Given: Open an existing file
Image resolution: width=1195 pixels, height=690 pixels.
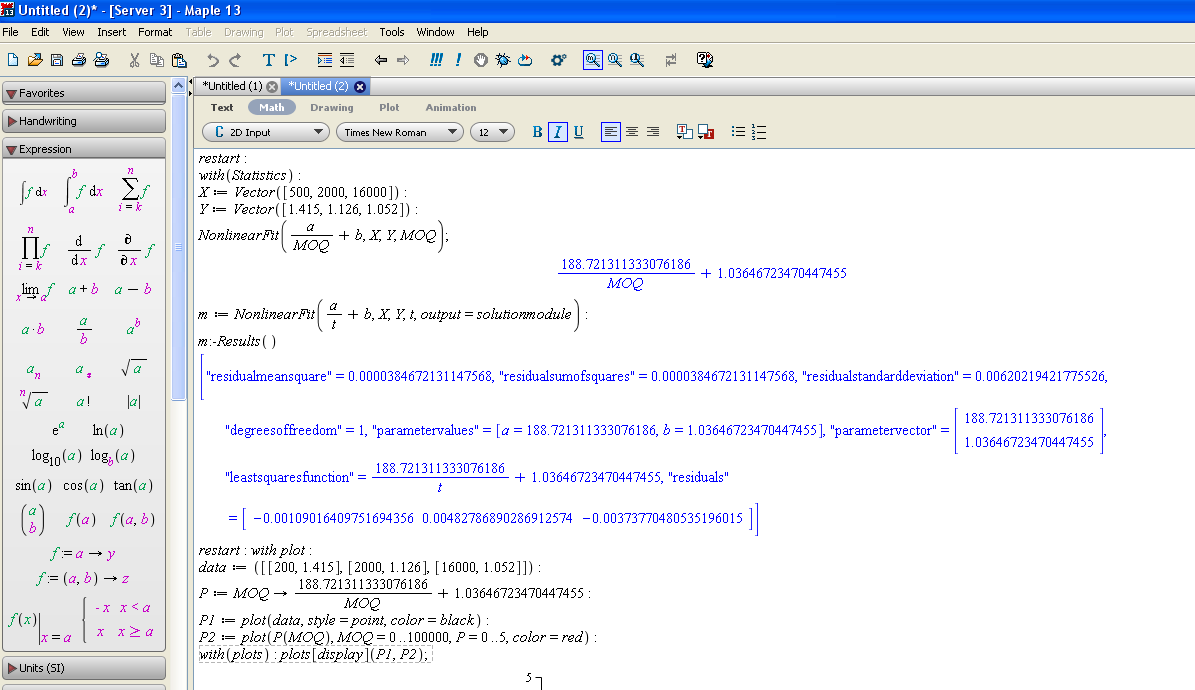Looking at the screenshot, I should click(x=35, y=60).
